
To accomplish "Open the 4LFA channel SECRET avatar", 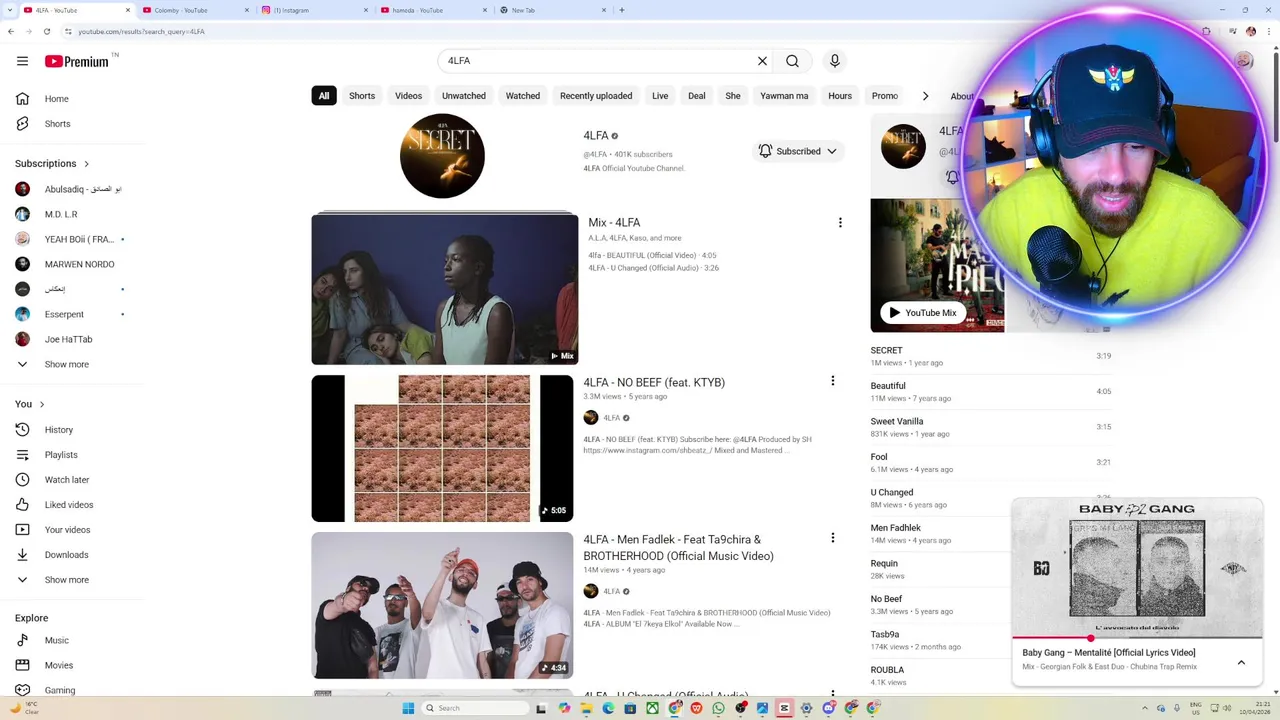I will tap(442, 156).
